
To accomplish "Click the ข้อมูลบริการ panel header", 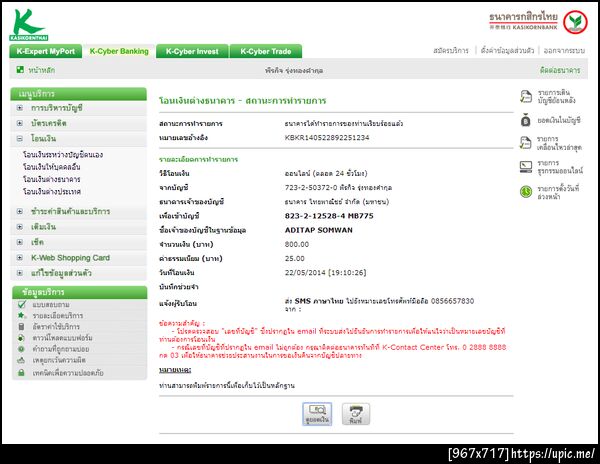I will [80, 292].
